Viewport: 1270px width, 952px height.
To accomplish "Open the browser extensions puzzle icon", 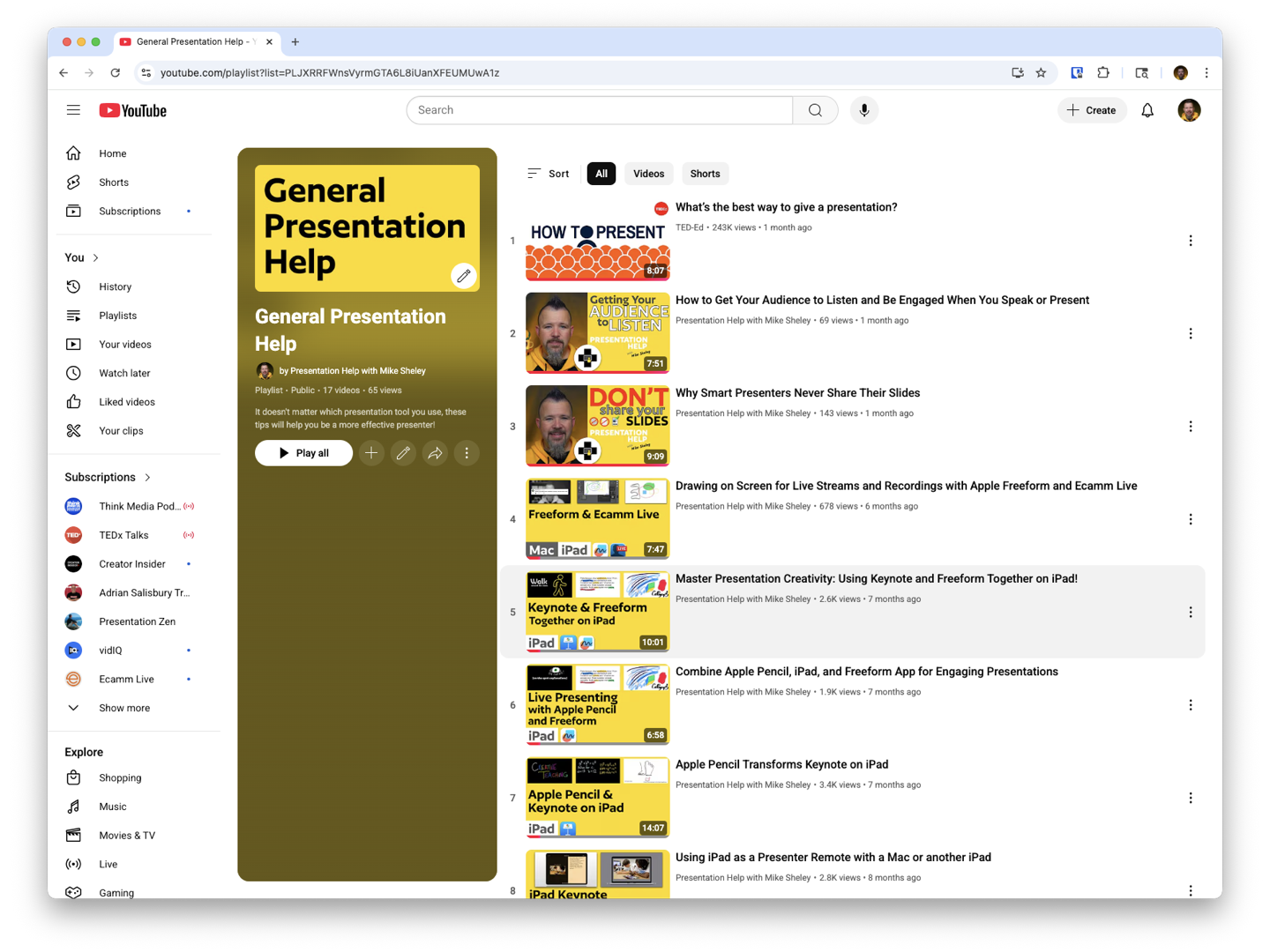I will [x=1103, y=73].
